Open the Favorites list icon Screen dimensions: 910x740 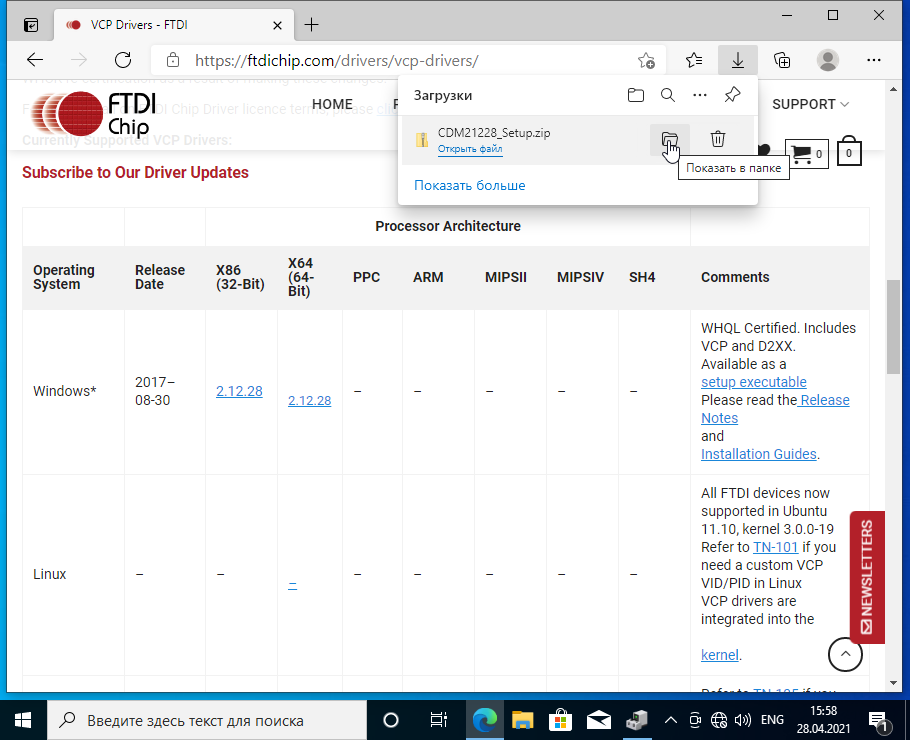694,60
